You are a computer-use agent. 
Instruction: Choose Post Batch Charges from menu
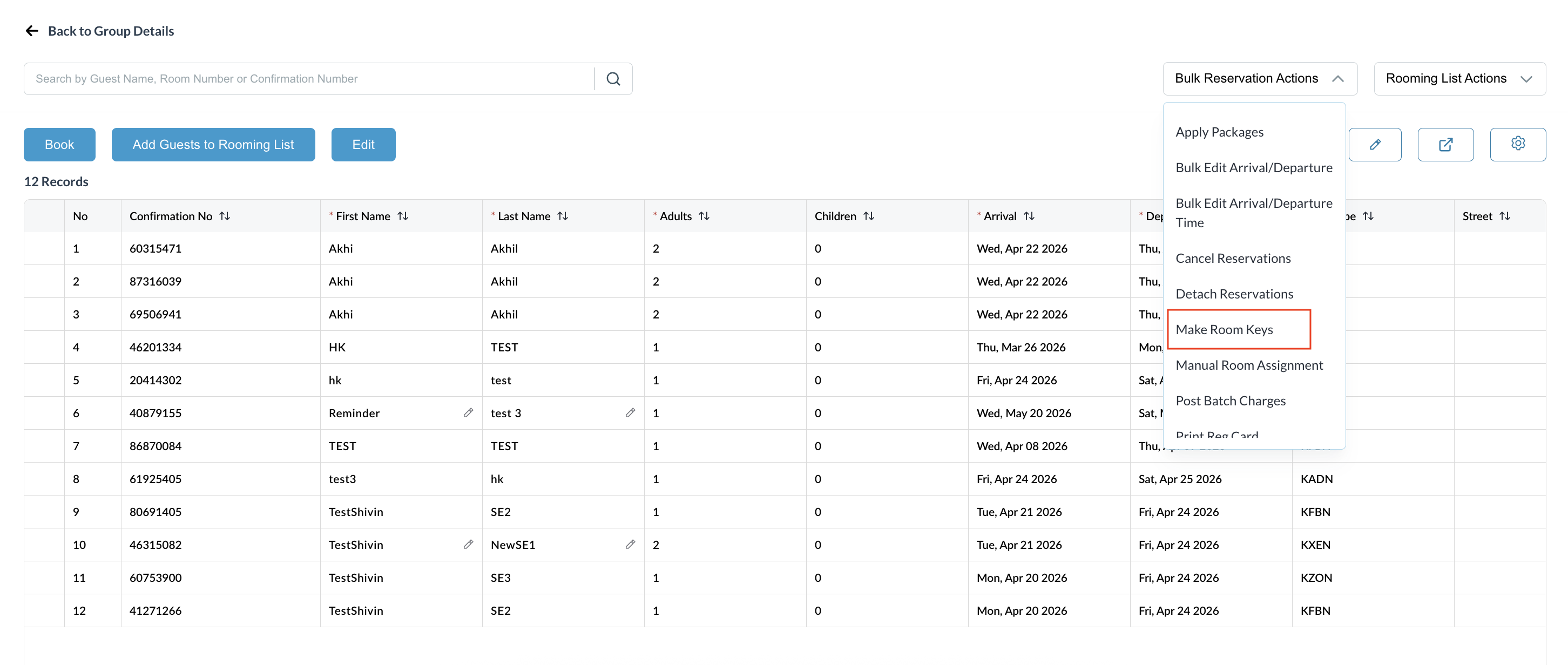[x=1230, y=401]
